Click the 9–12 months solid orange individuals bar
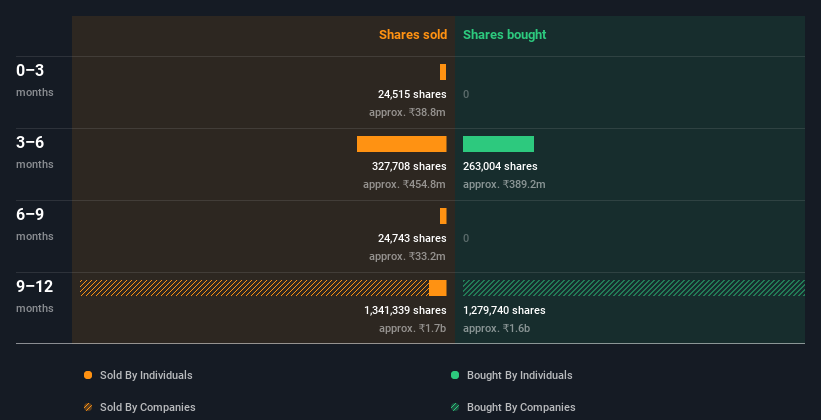 tap(438, 288)
